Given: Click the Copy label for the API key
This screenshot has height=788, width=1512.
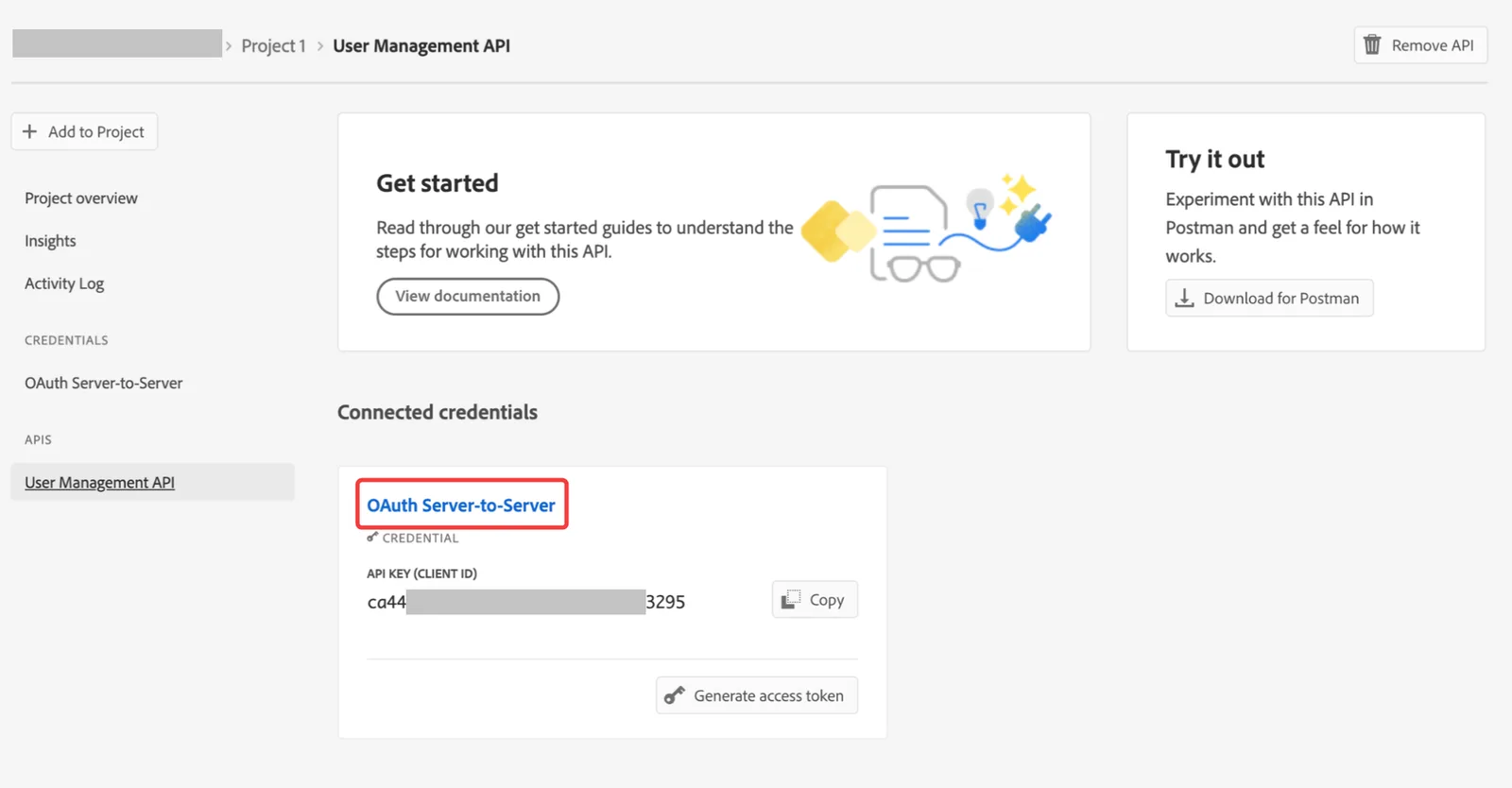Looking at the screenshot, I should pos(827,600).
